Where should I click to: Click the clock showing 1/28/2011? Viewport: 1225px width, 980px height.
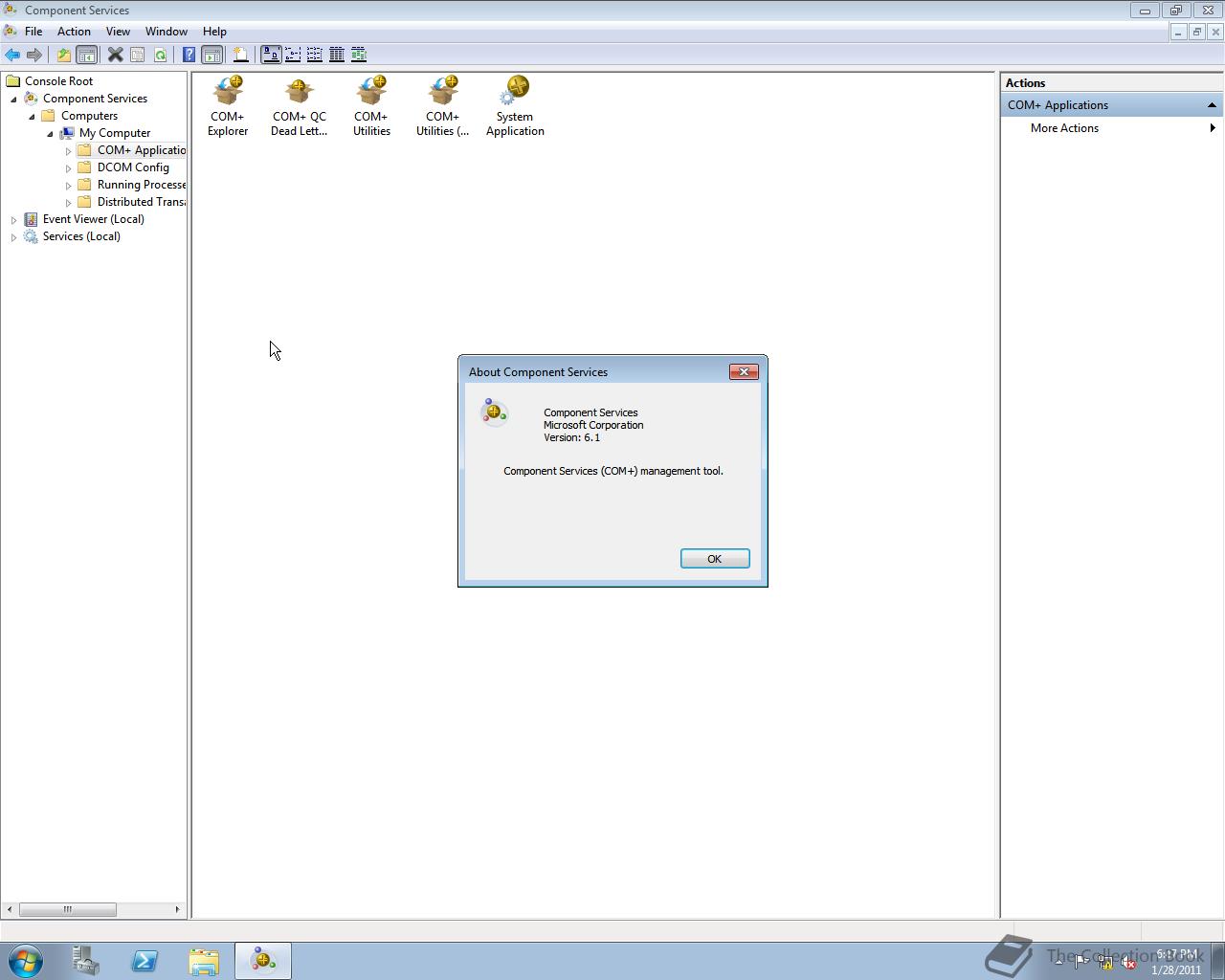(1176, 962)
